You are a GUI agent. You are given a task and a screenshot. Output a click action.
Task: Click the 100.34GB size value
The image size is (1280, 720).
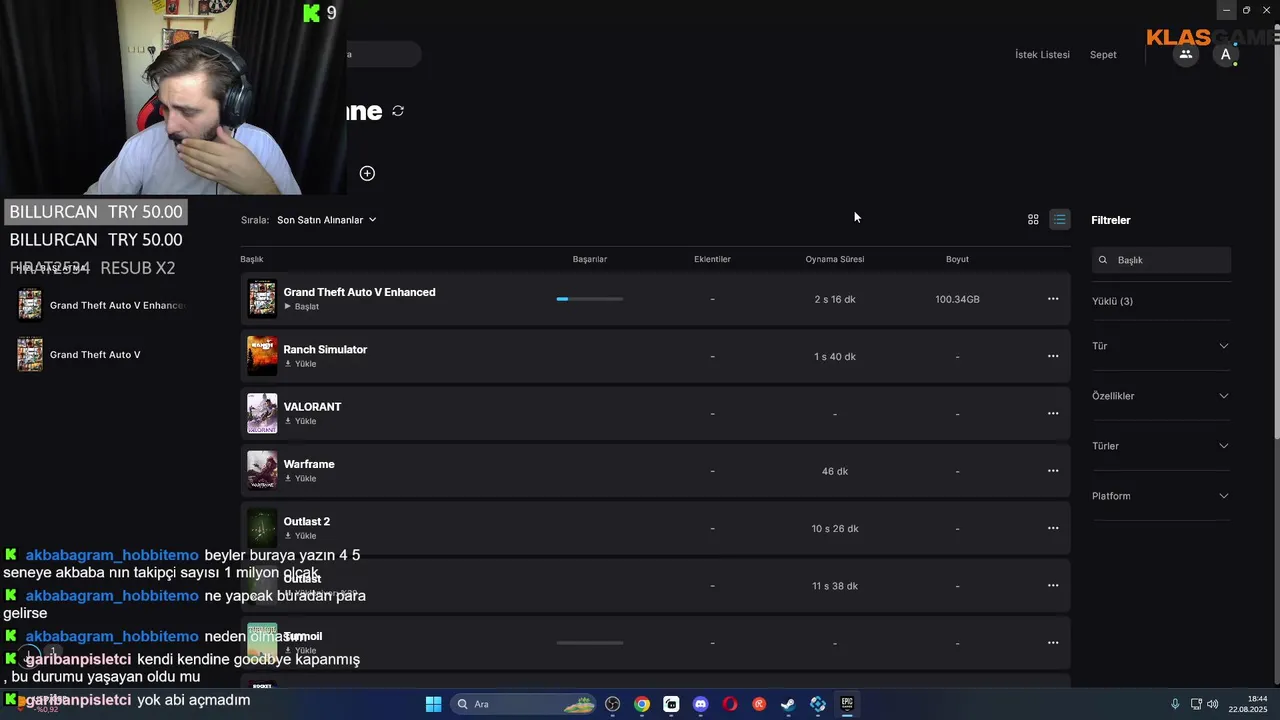957,299
